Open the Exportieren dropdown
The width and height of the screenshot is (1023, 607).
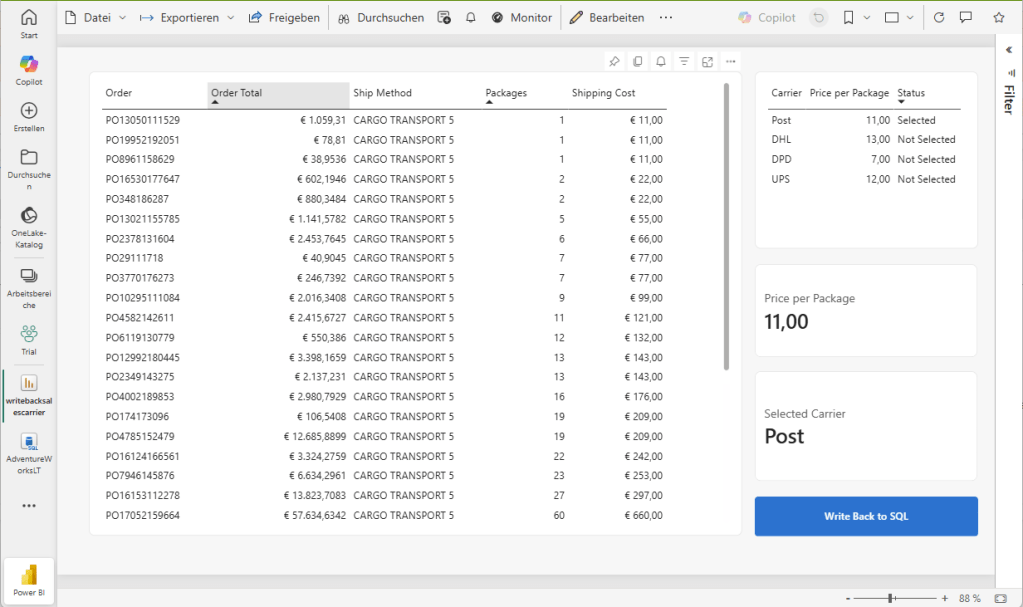[x=185, y=18]
